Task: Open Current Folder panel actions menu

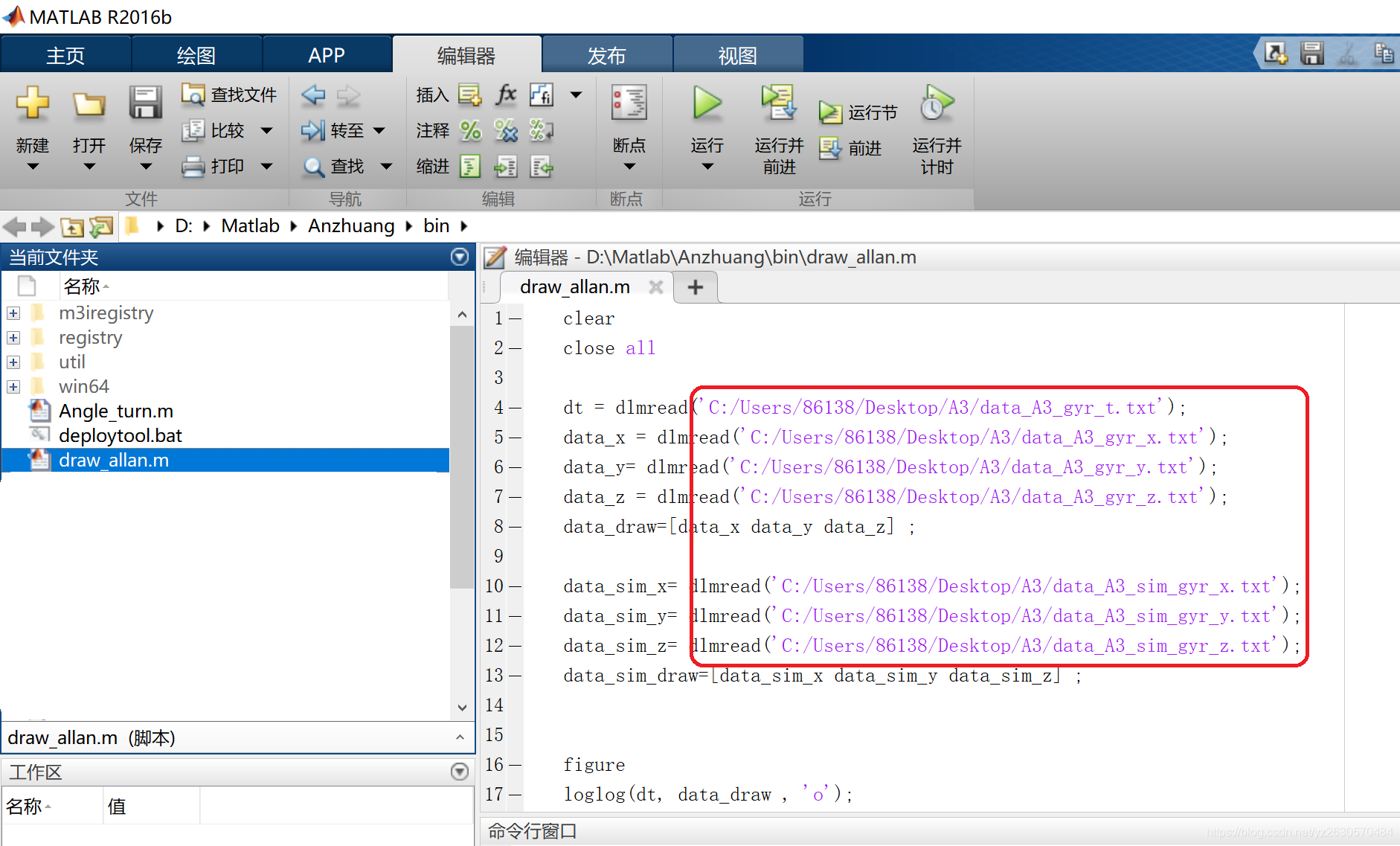Action: [x=460, y=257]
